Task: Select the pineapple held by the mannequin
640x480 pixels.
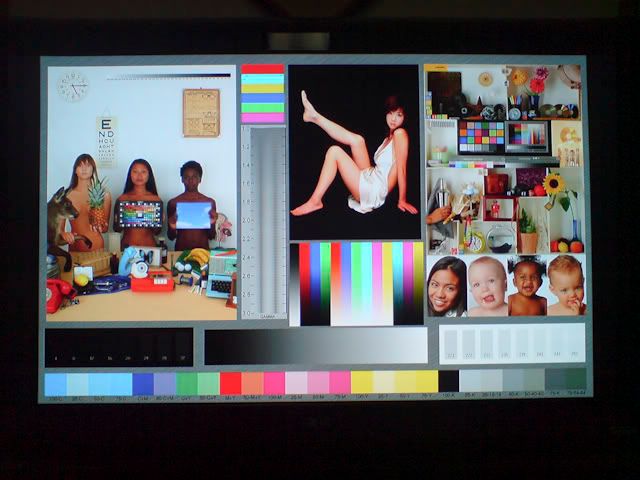Action: click(x=98, y=203)
